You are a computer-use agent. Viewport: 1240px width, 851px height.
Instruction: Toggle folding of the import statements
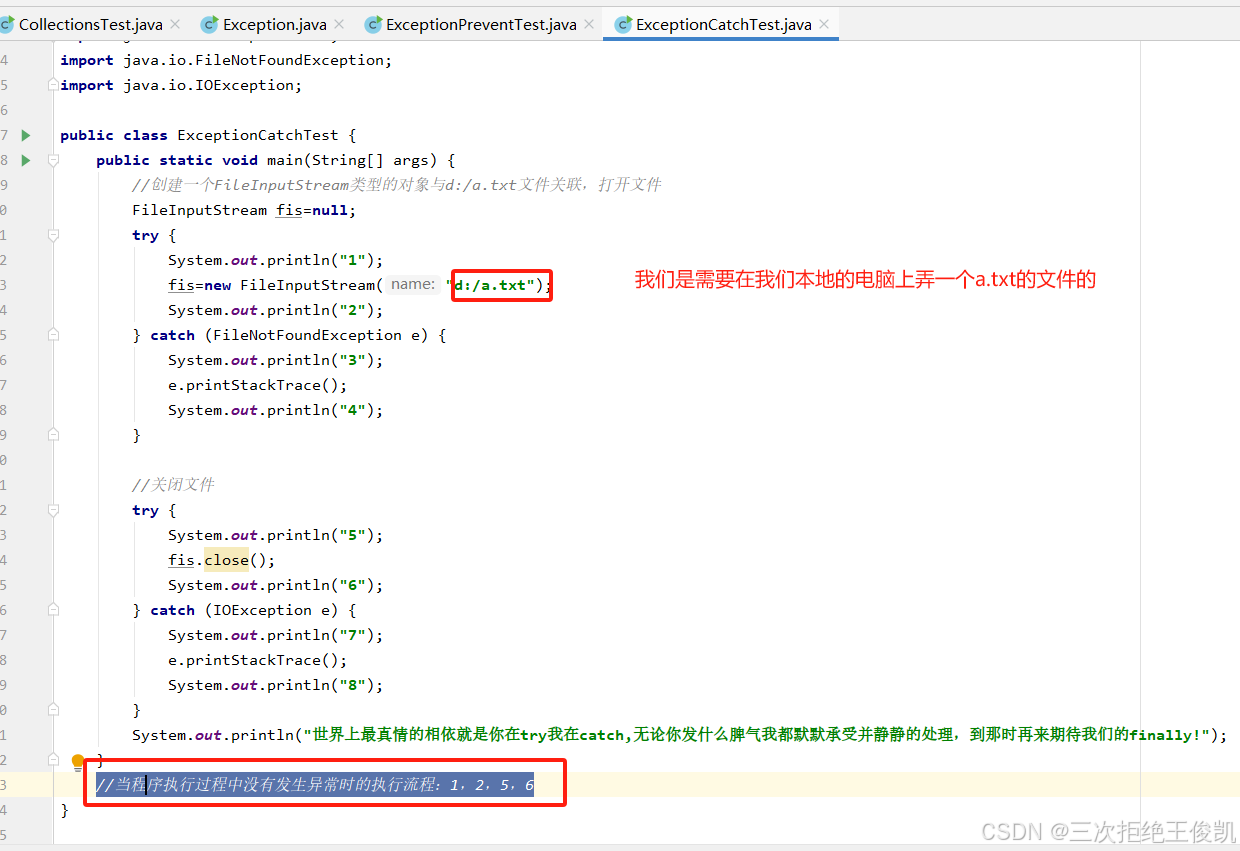pyautogui.click(x=52, y=84)
